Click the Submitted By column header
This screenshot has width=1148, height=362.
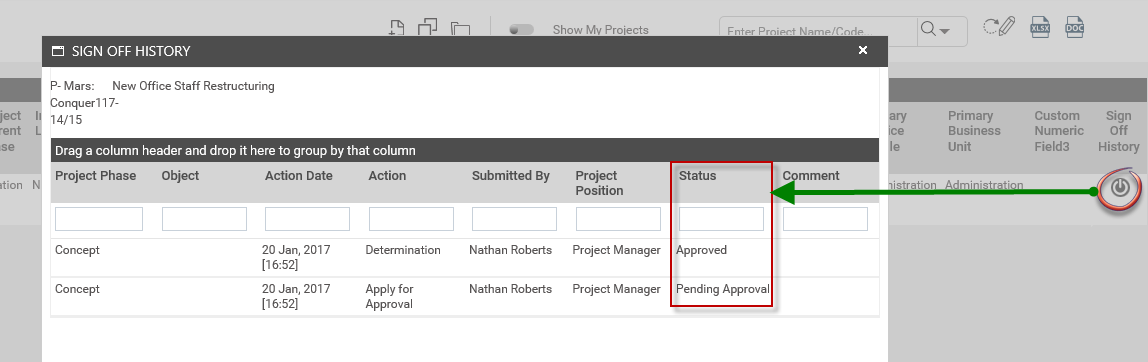click(510, 176)
